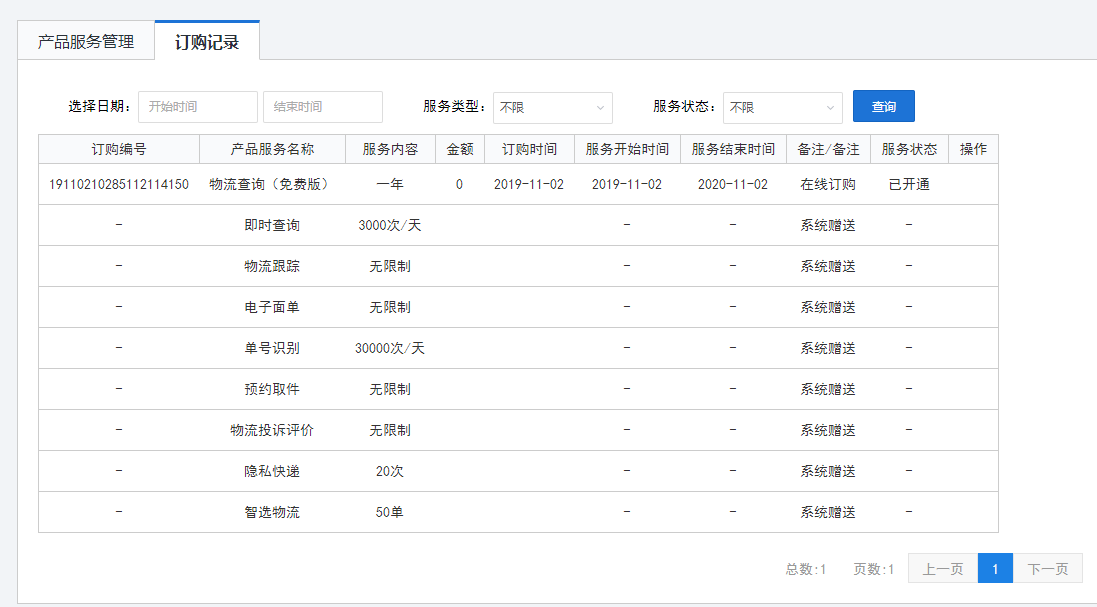Open the 服务类型 dropdown
This screenshot has height=607, width=1097.
552,107
